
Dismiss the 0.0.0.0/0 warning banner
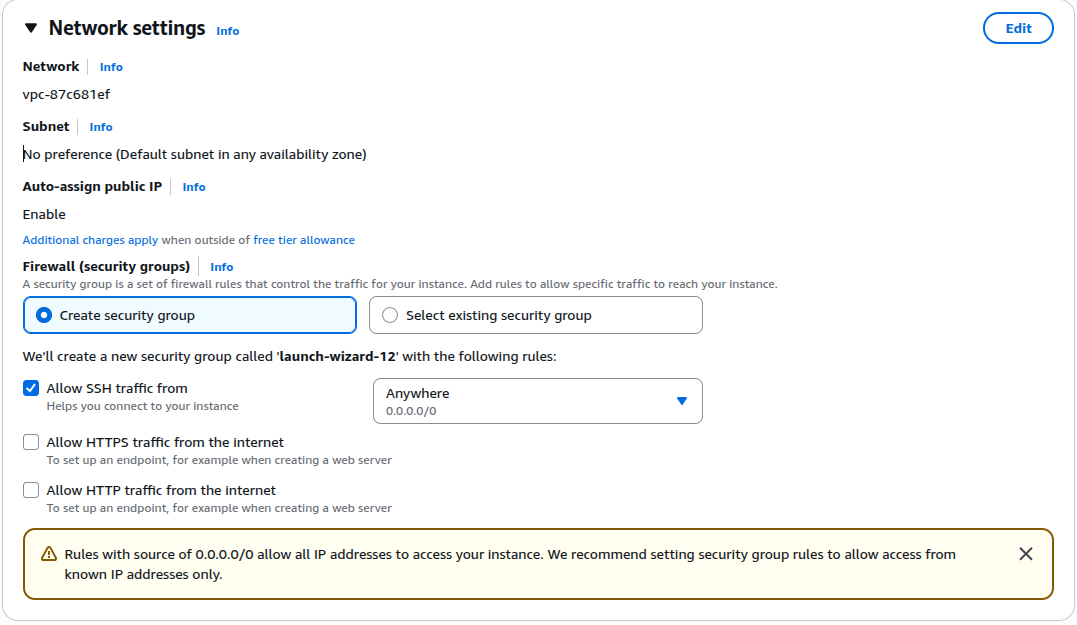pos(1025,554)
